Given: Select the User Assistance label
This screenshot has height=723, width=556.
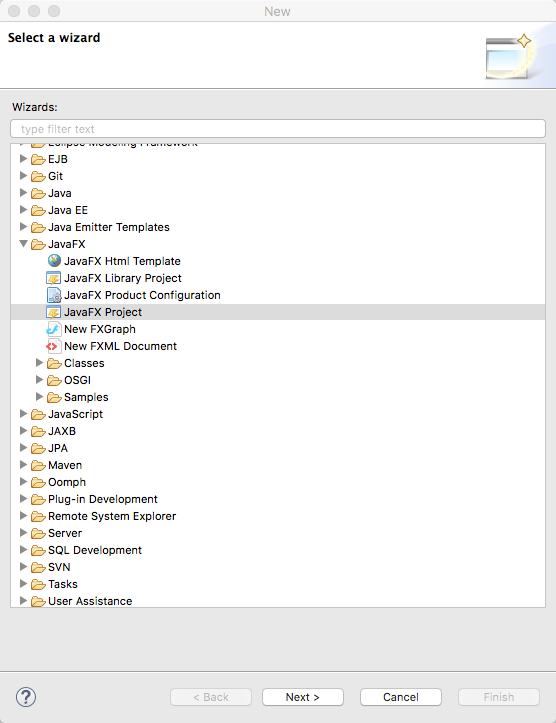Looking at the screenshot, I should [x=90, y=601].
